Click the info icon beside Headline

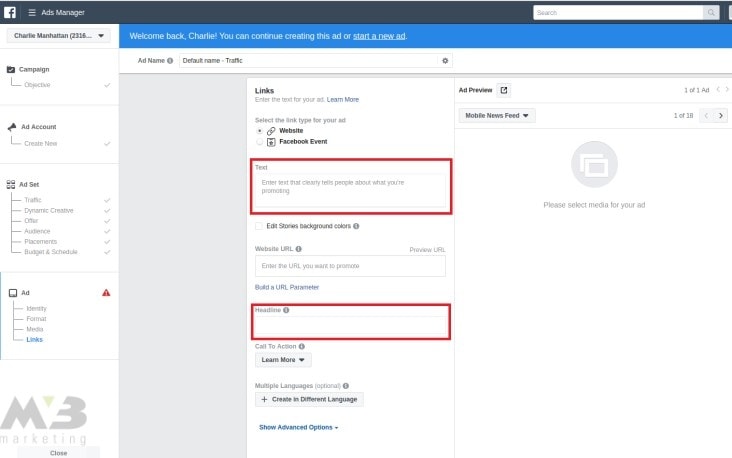[x=286, y=310]
